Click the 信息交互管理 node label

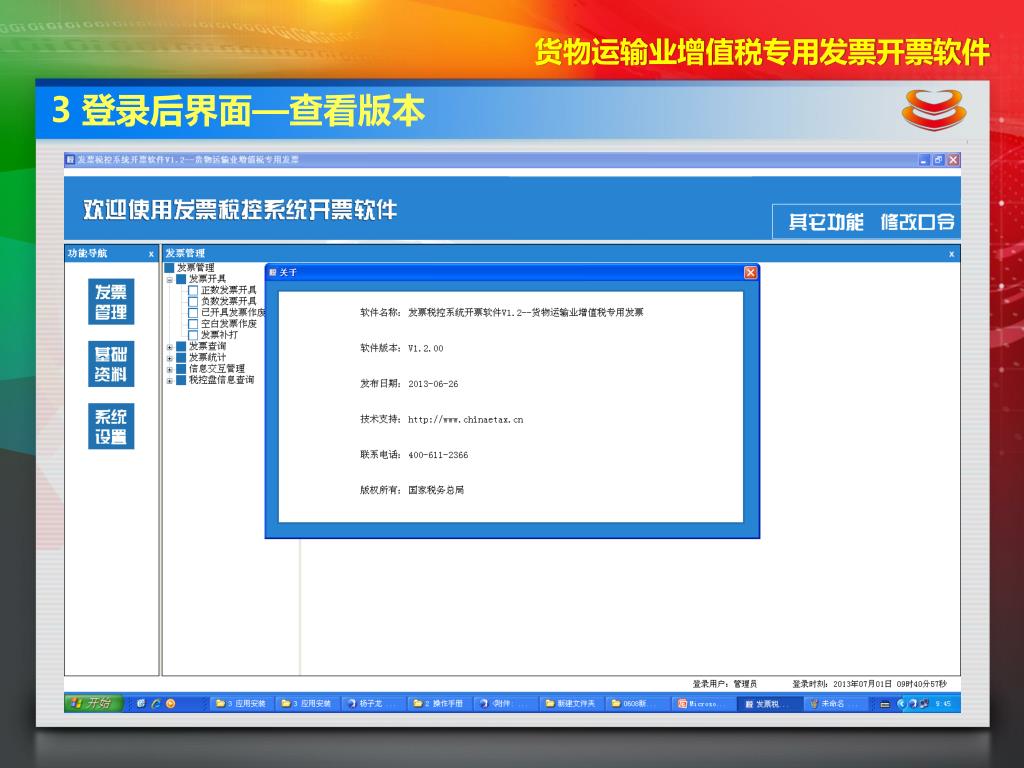click(217, 368)
